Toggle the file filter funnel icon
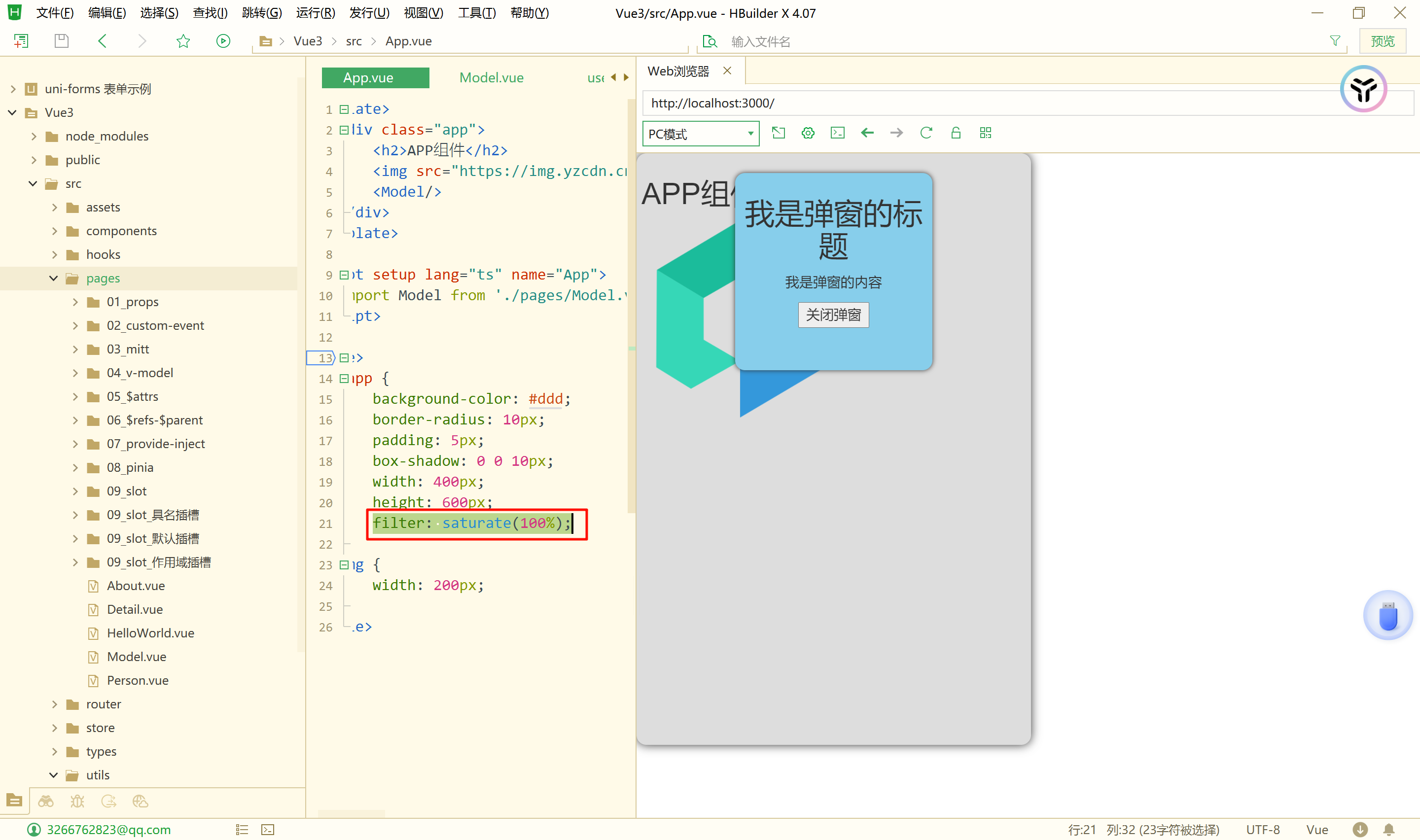1420x840 pixels. pyautogui.click(x=1335, y=41)
